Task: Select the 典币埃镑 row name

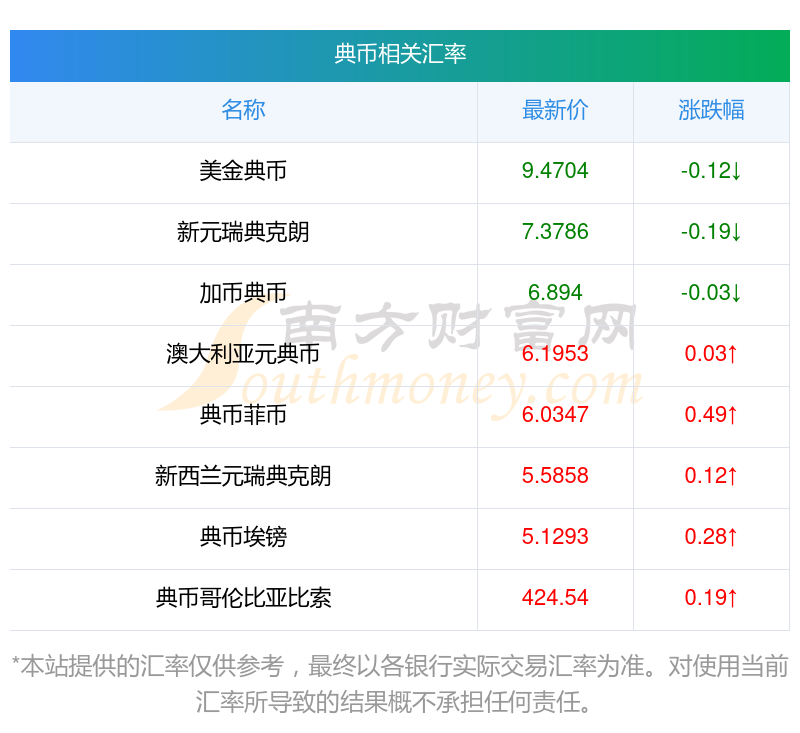Action: 243,537
